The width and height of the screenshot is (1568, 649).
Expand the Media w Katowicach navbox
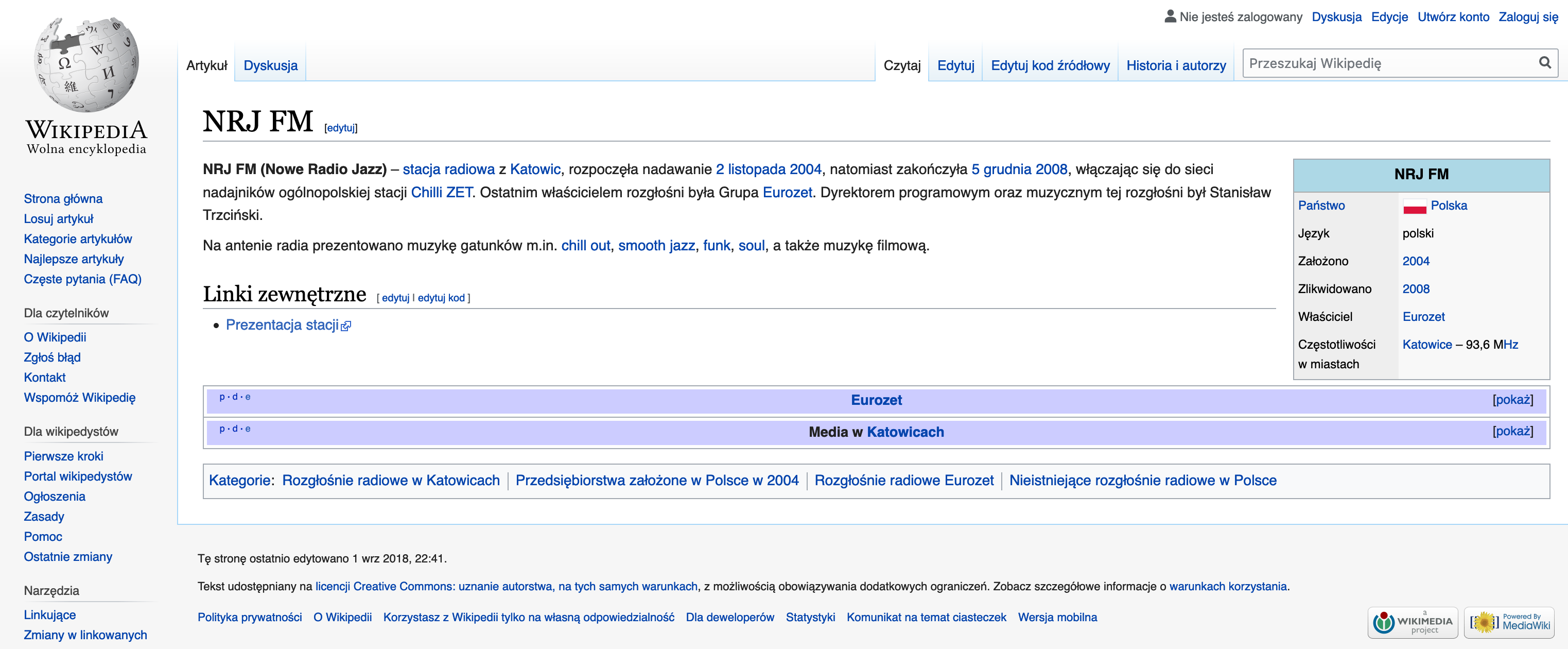(1512, 431)
